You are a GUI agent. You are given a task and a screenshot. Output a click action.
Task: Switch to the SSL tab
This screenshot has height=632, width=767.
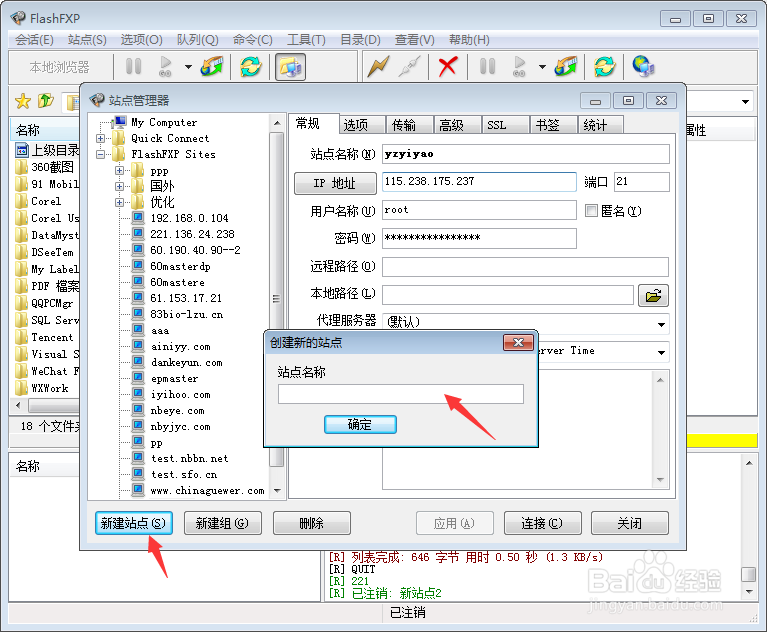click(506, 125)
